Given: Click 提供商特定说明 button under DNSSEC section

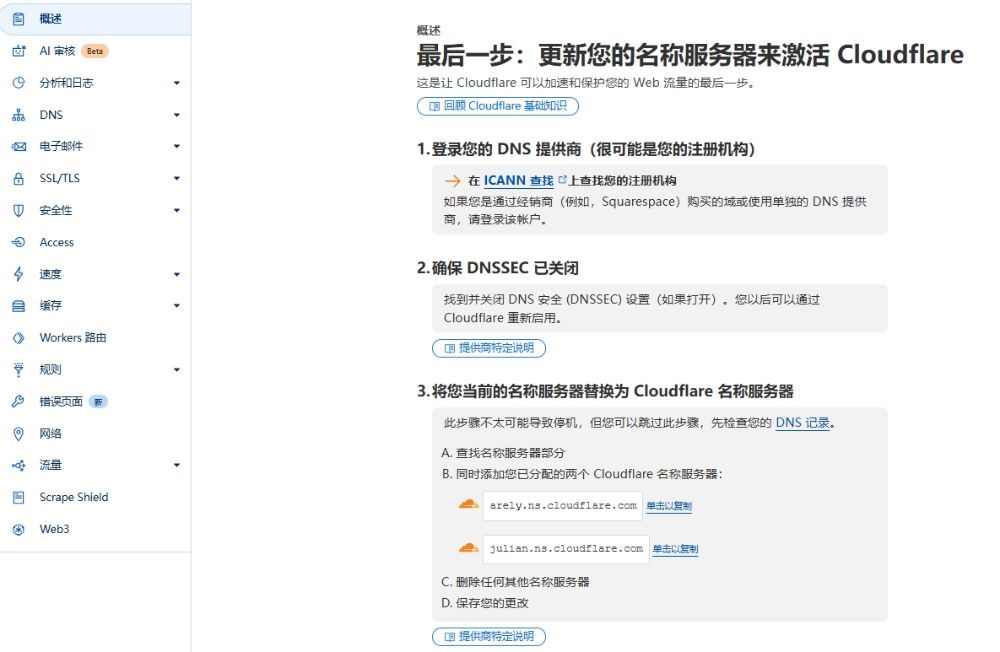Looking at the screenshot, I should pos(489,348).
